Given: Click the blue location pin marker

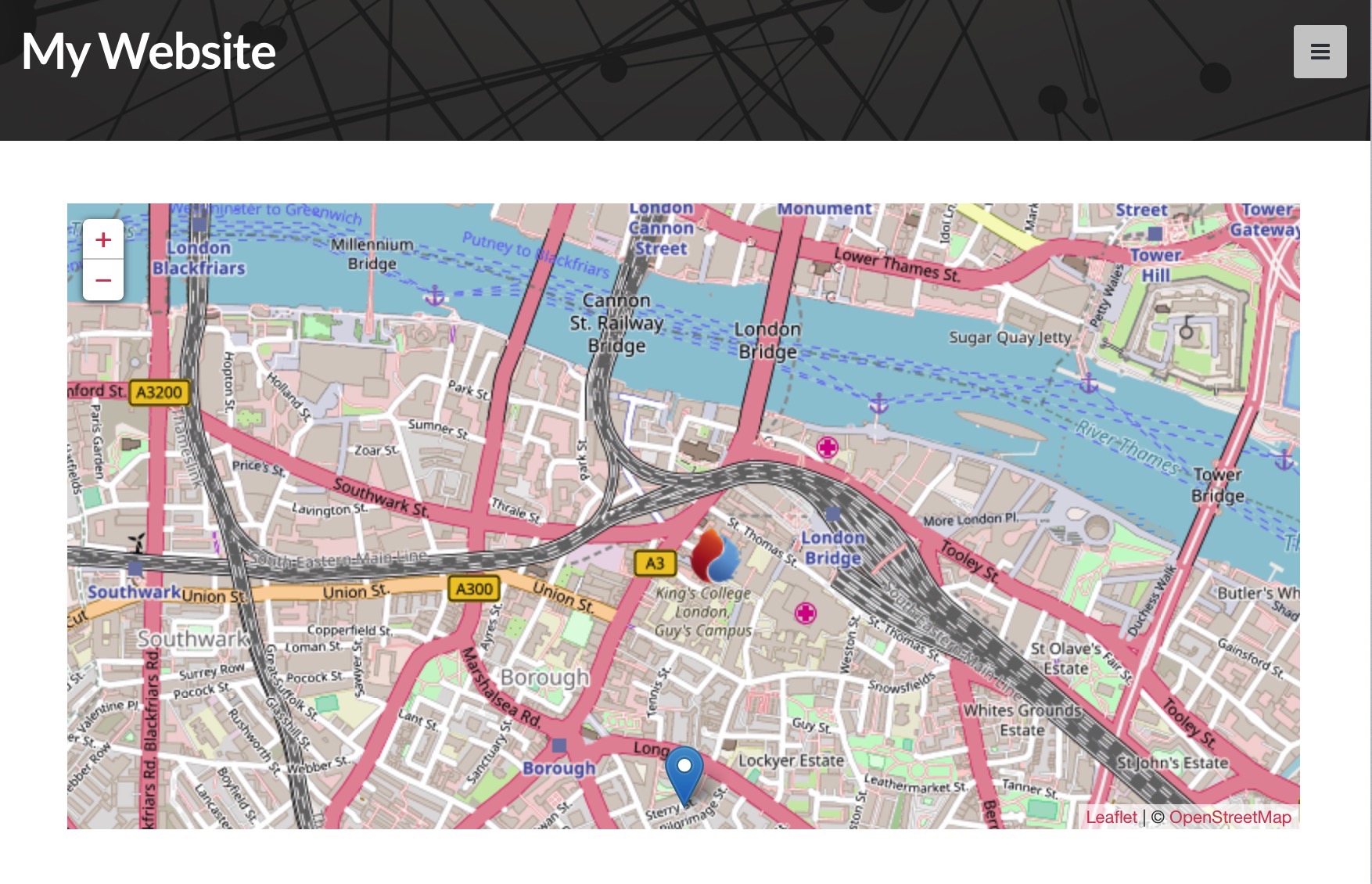Looking at the screenshot, I should (684, 772).
